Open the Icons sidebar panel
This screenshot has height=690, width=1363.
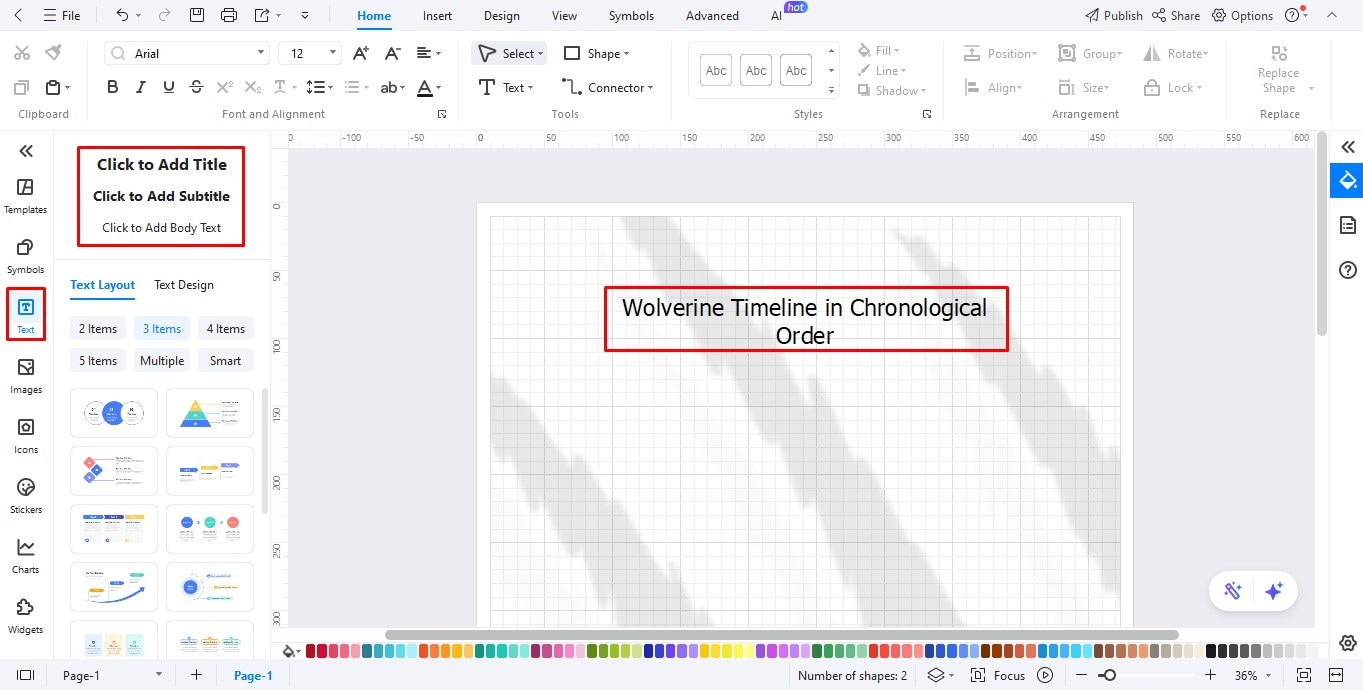point(26,435)
